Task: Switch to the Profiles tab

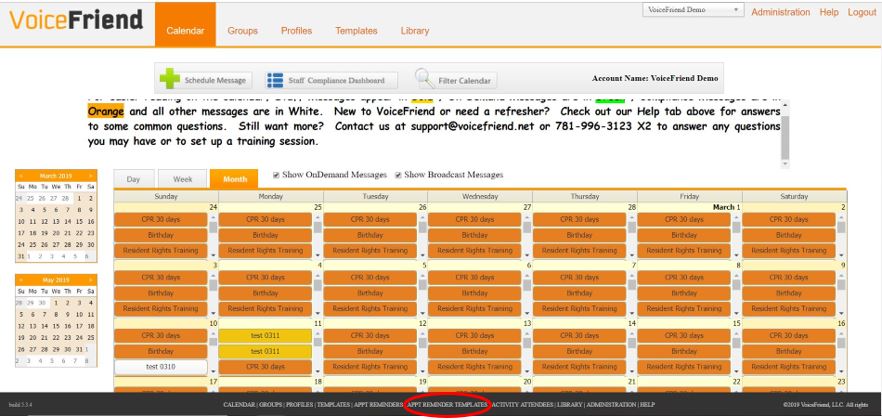Action: (296, 31)
